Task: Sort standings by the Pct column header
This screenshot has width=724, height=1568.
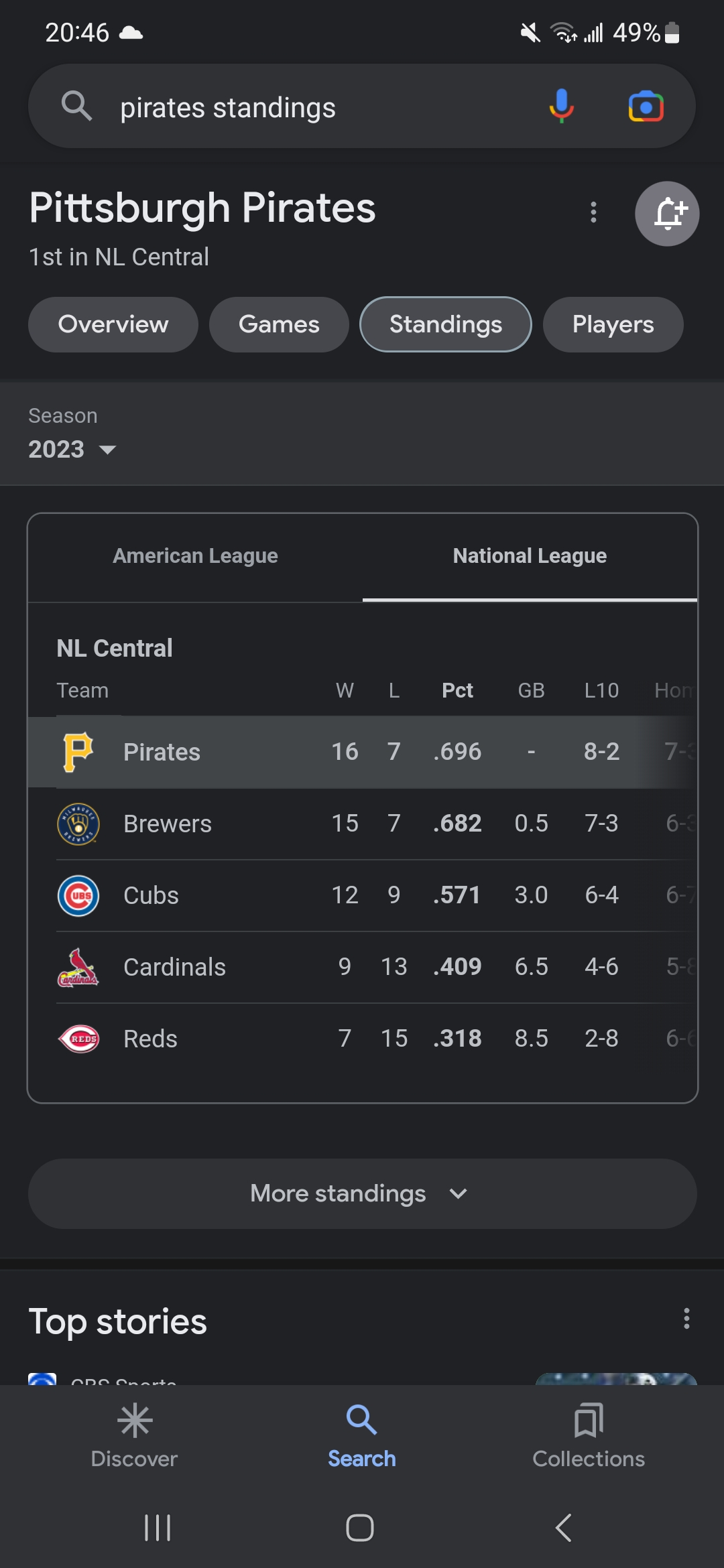Action: (x=457, y=690)
